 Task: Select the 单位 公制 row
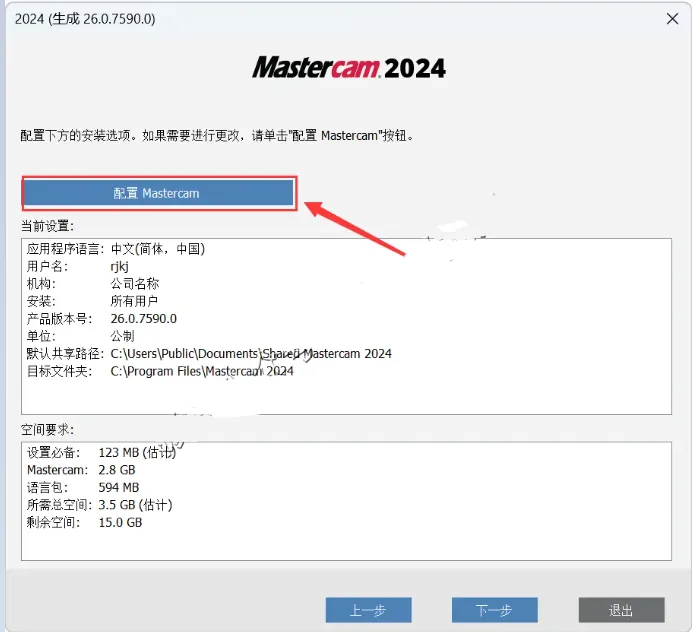click(x=80, y=336)
